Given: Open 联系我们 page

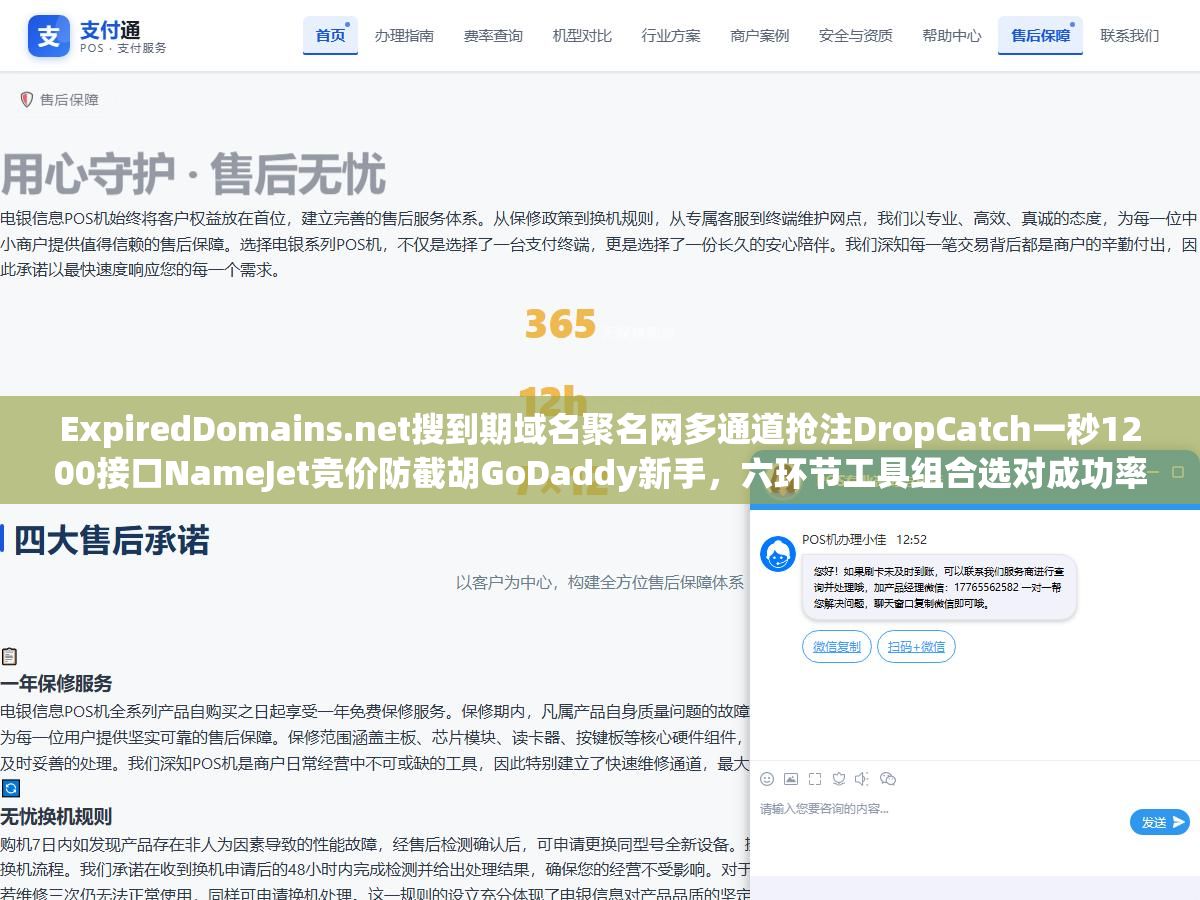Looking at the screenshot, I should tap(1130, 35).
